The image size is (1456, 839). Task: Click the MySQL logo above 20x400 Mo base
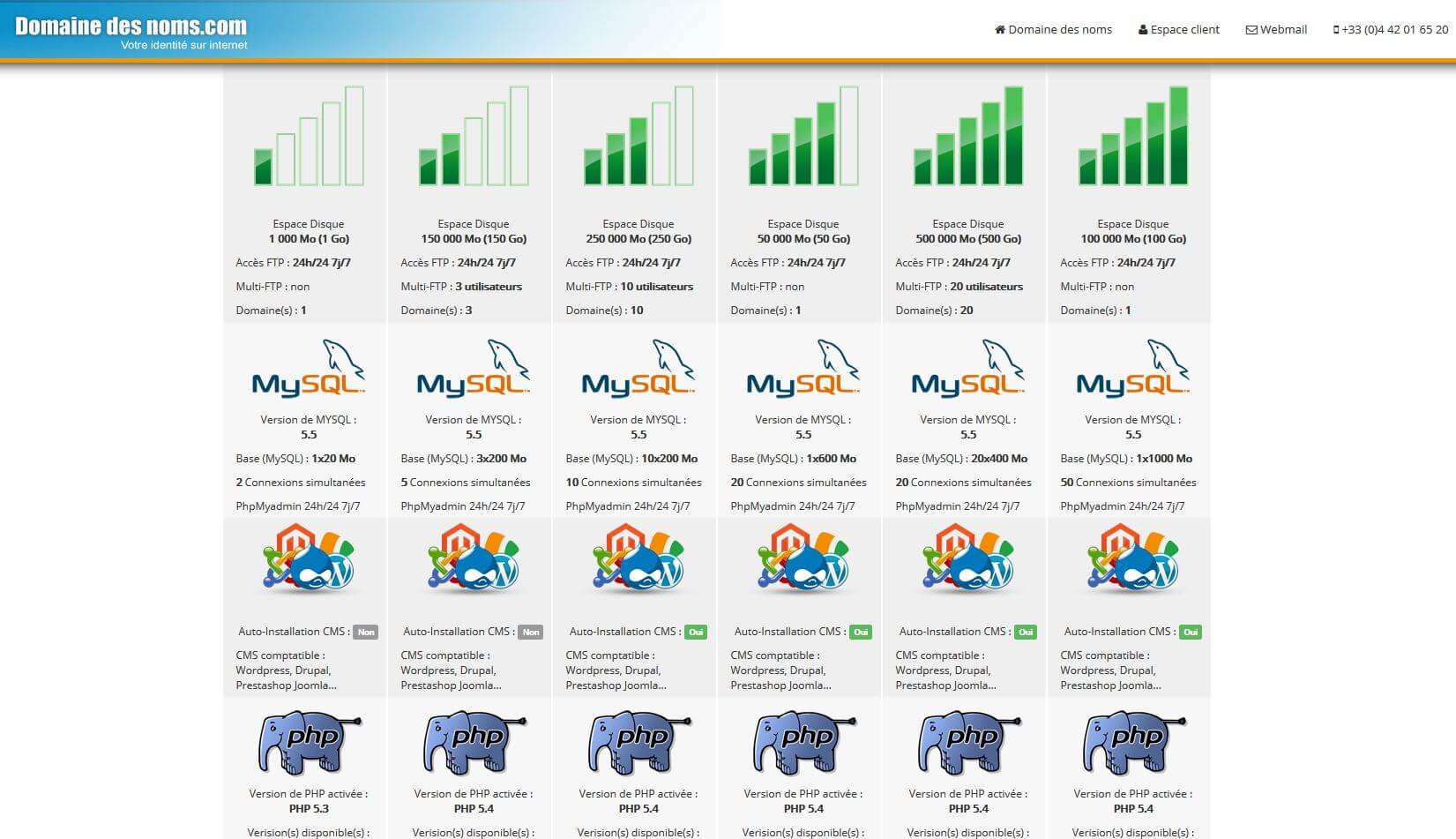[x=968, y=368]
